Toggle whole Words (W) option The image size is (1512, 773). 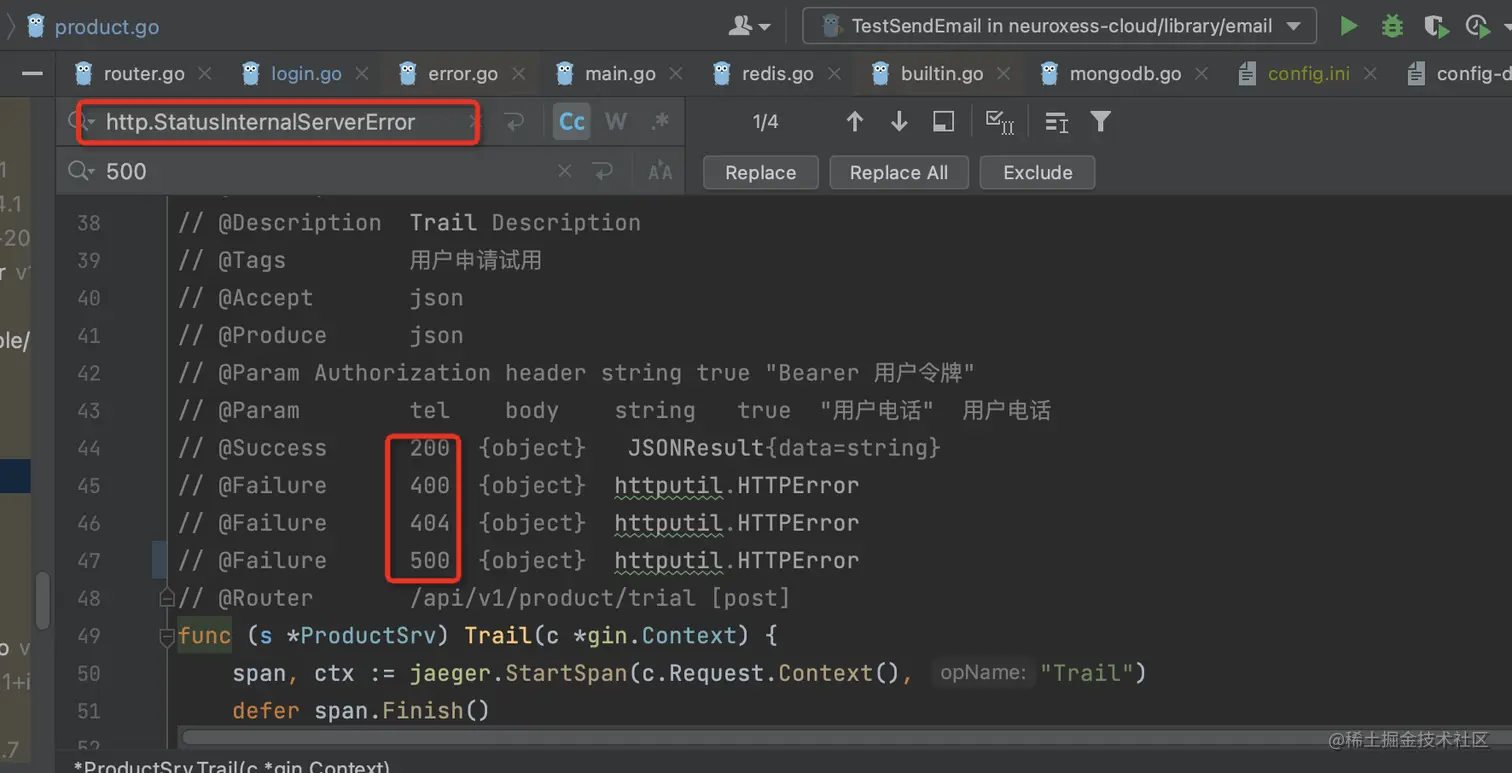click(x=616, y=122)
